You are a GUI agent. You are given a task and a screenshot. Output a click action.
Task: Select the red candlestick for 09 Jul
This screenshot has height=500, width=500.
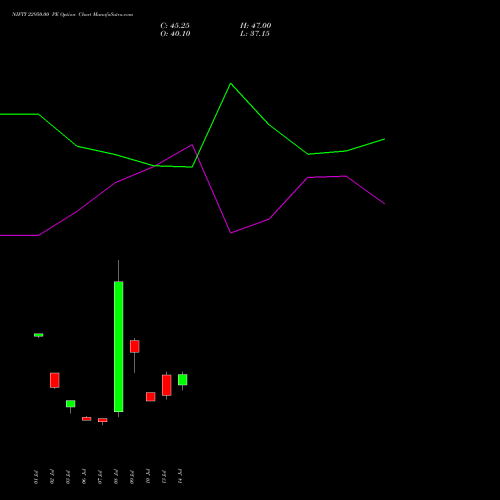pos(135,346)
